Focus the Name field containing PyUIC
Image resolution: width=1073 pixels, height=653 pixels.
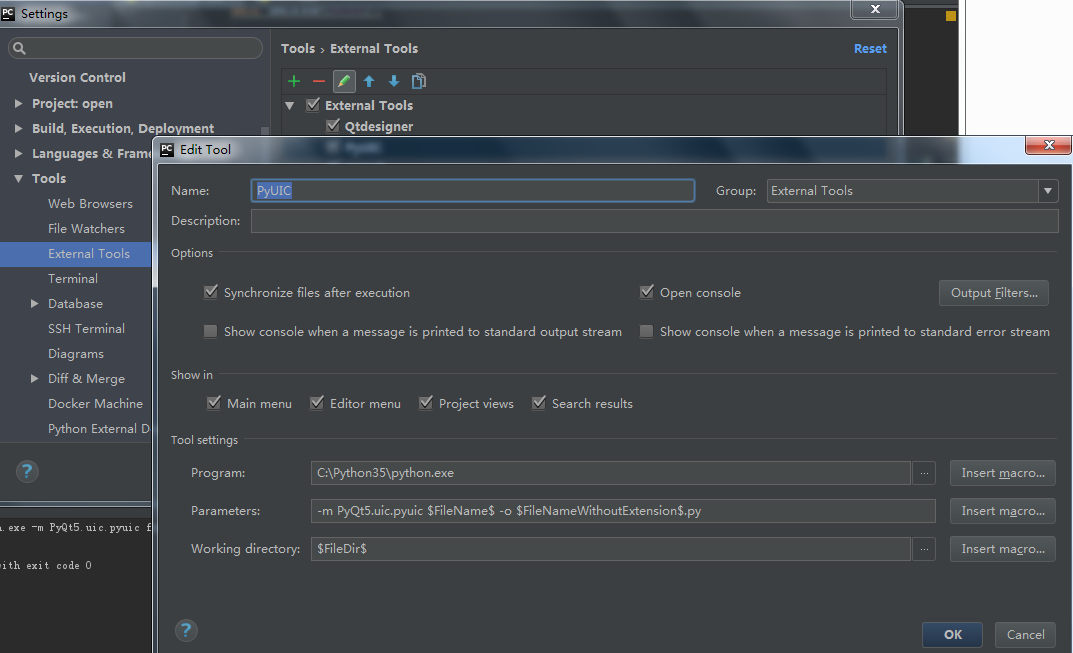click(473, 191)
